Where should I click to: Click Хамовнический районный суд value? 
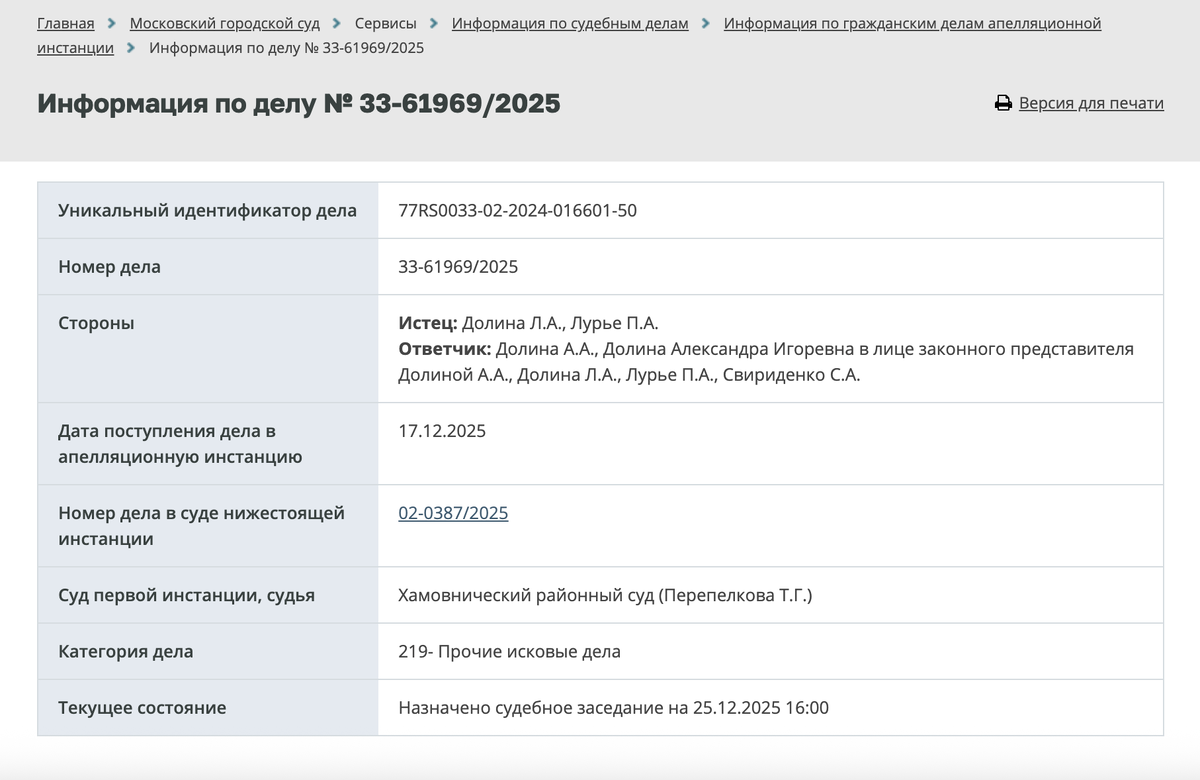(606, 595)
